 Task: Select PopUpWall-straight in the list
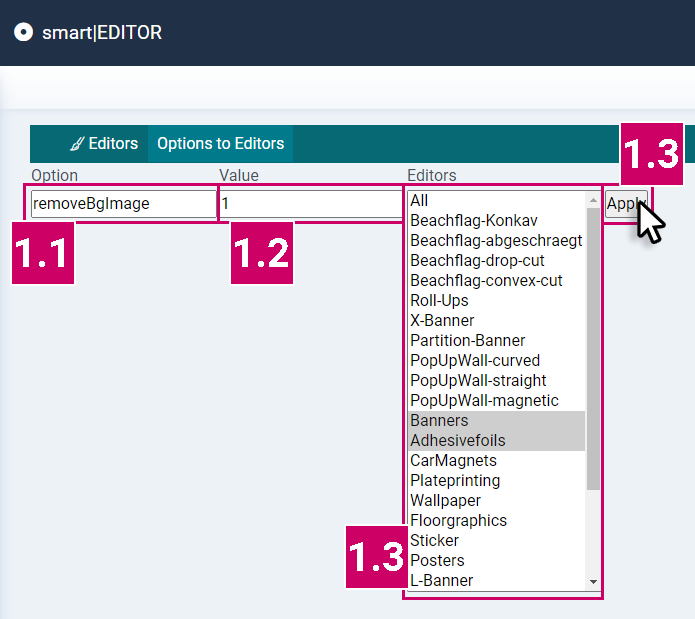tap(496, 380)
